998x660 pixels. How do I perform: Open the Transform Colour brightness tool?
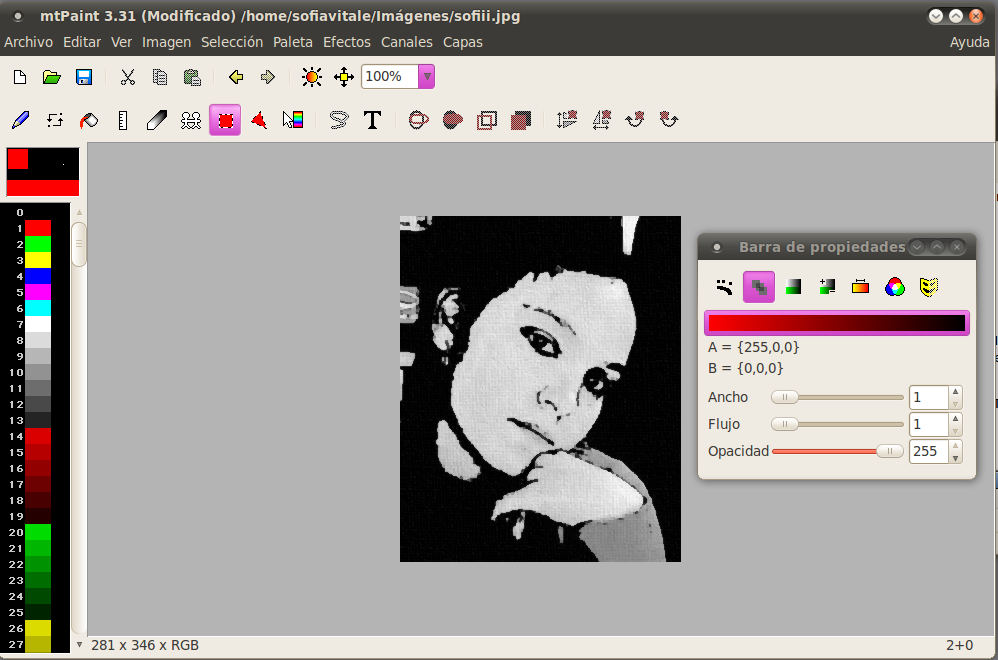(311, 77)
